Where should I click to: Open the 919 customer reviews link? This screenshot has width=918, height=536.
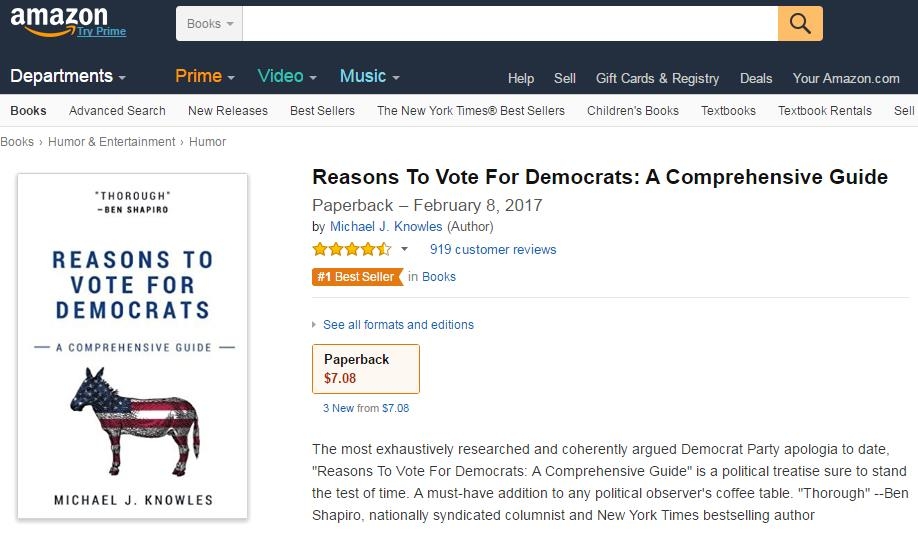click(x=493, y=250)
